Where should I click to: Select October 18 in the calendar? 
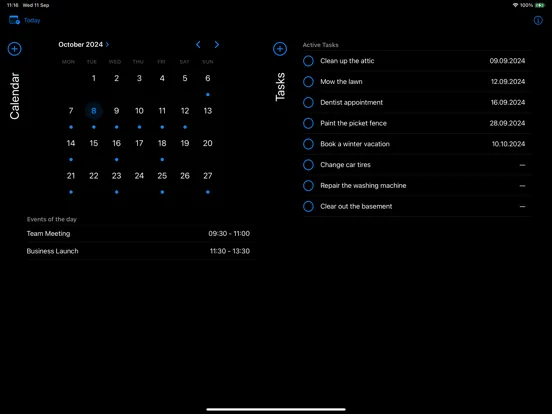162,143
